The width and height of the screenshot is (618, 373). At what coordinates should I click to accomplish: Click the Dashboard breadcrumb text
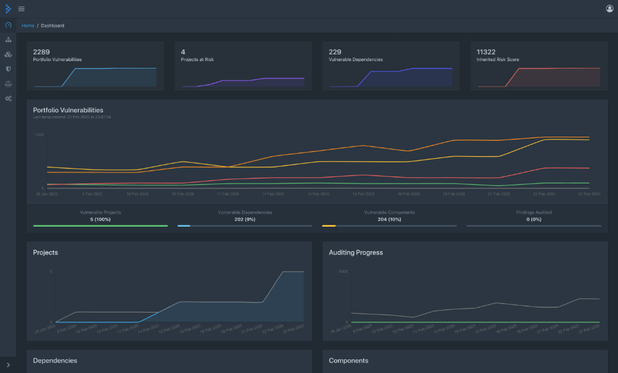pyautogui.click(x=52, y=26)
